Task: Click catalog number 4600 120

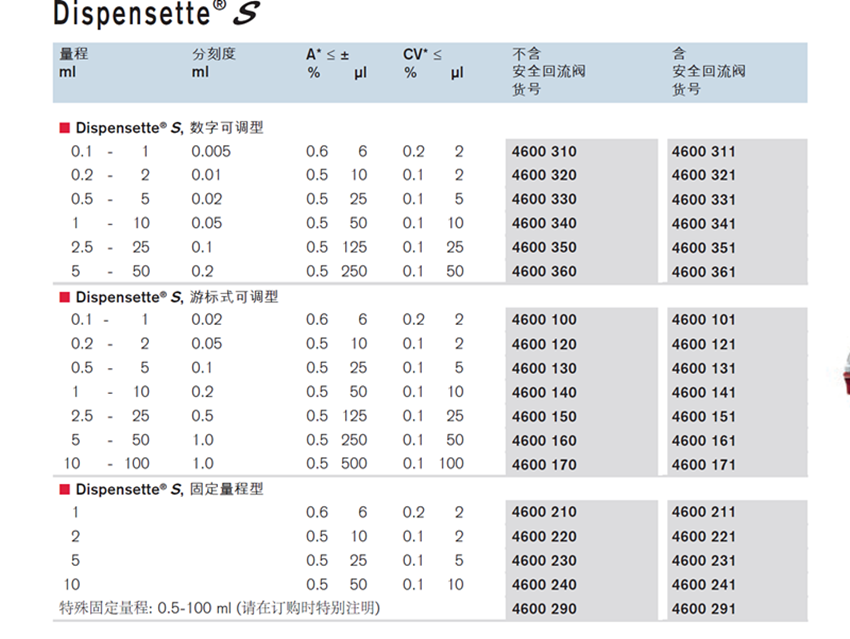Action: pyautogui.click(x=544, y=344)
